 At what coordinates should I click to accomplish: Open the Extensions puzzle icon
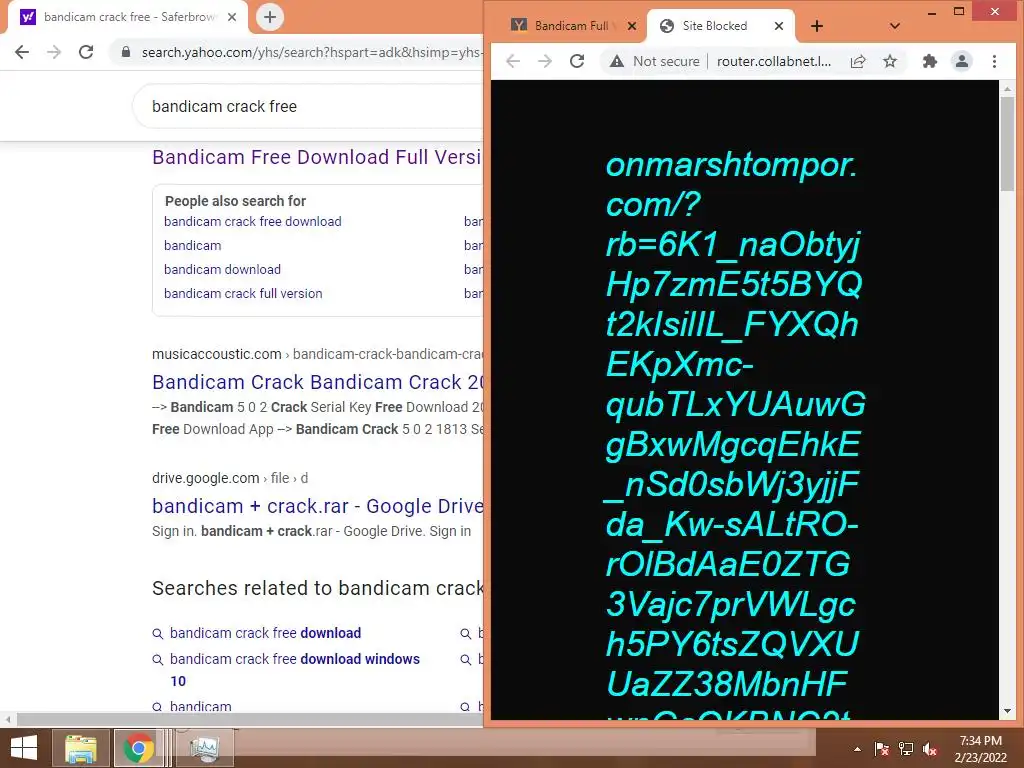(929, 61)
